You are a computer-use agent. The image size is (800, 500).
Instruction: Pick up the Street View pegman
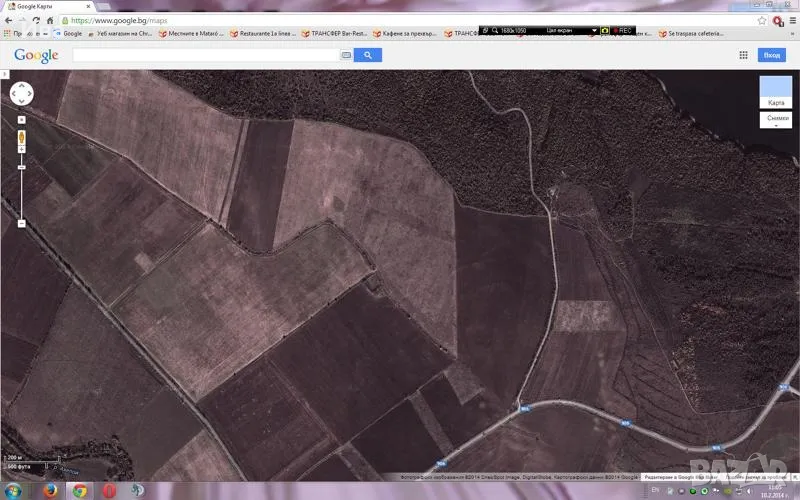(x=21, y=135)
